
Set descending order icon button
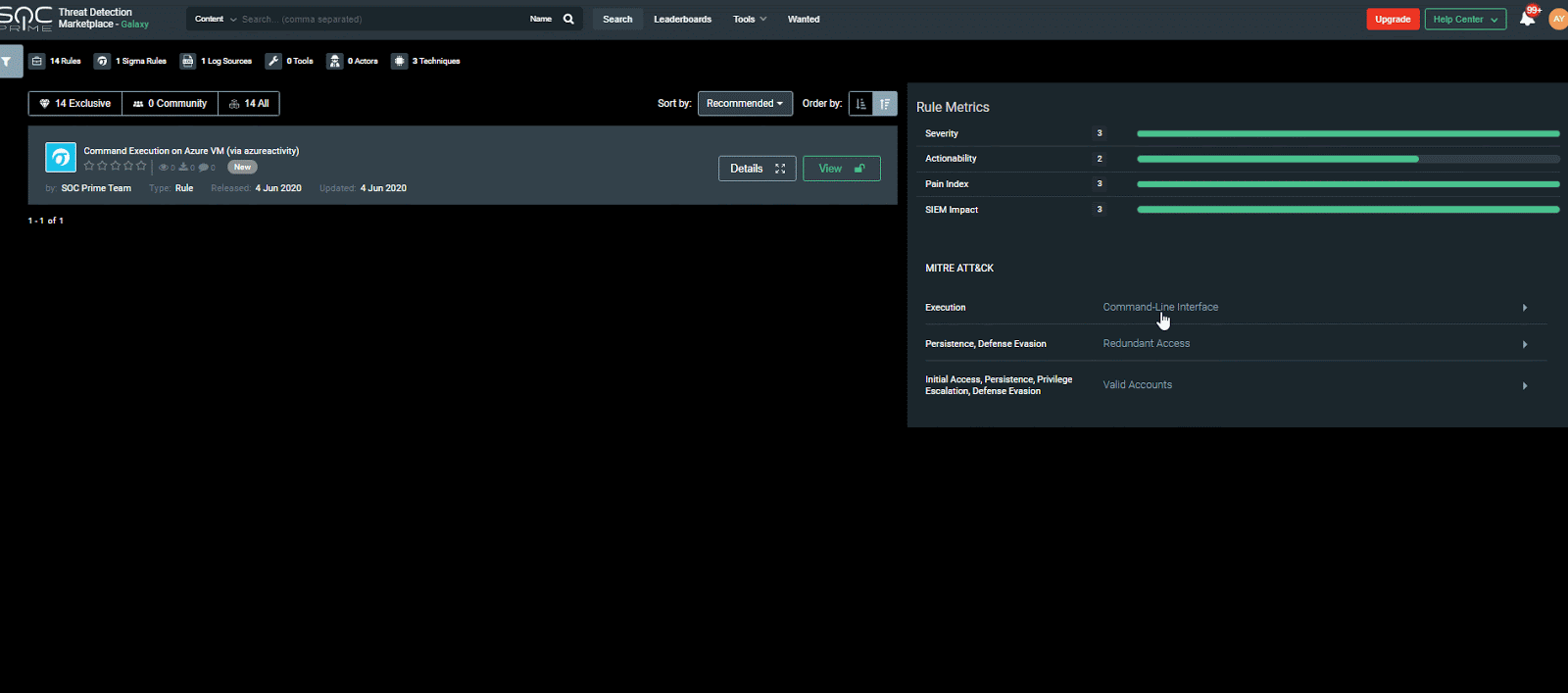click(x=885, y=104)
